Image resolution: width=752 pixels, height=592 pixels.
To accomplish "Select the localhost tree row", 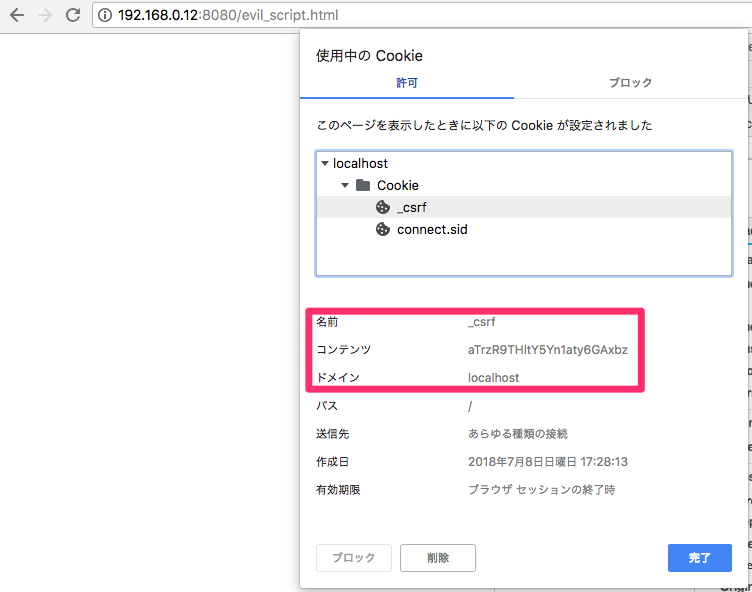I will [524, 164].
